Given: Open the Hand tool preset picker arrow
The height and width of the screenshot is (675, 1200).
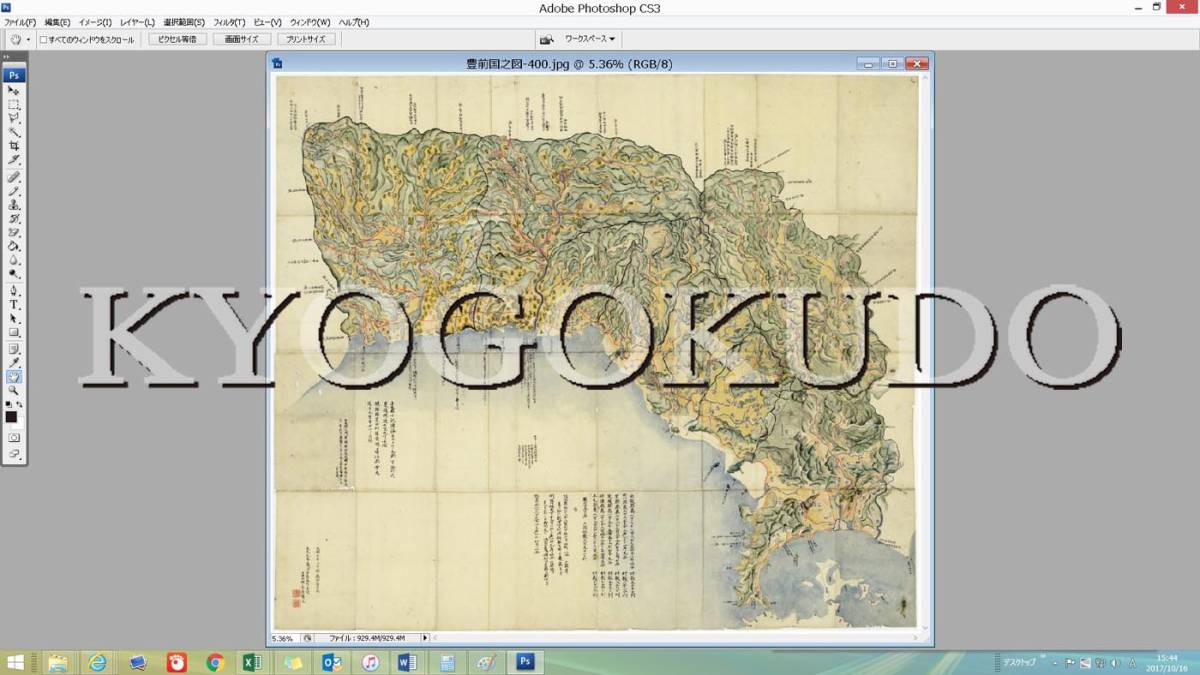Looking at the screenshot, I should [x=28, y=40].
